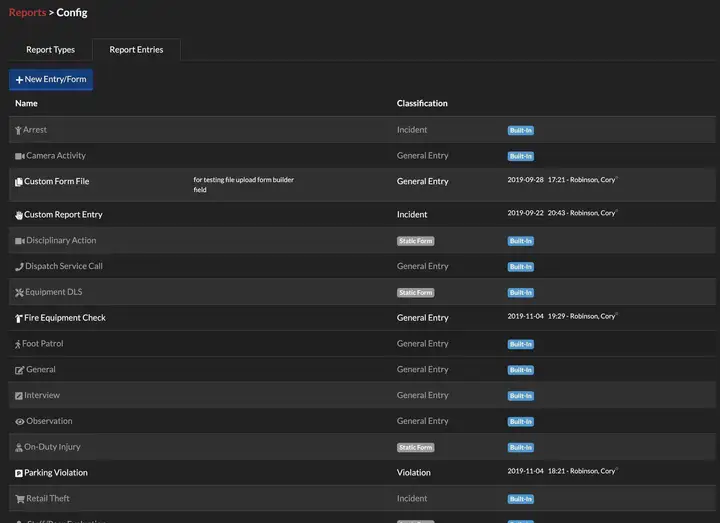Click the General entry name
Screen dimensions: 720x523
pos(41,369)
